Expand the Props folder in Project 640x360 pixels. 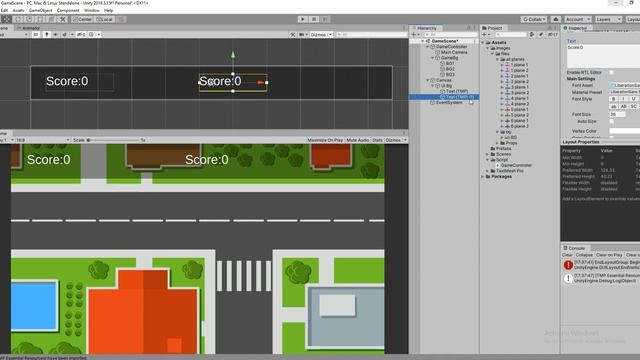pyautogui.click(x=498, y=143)
